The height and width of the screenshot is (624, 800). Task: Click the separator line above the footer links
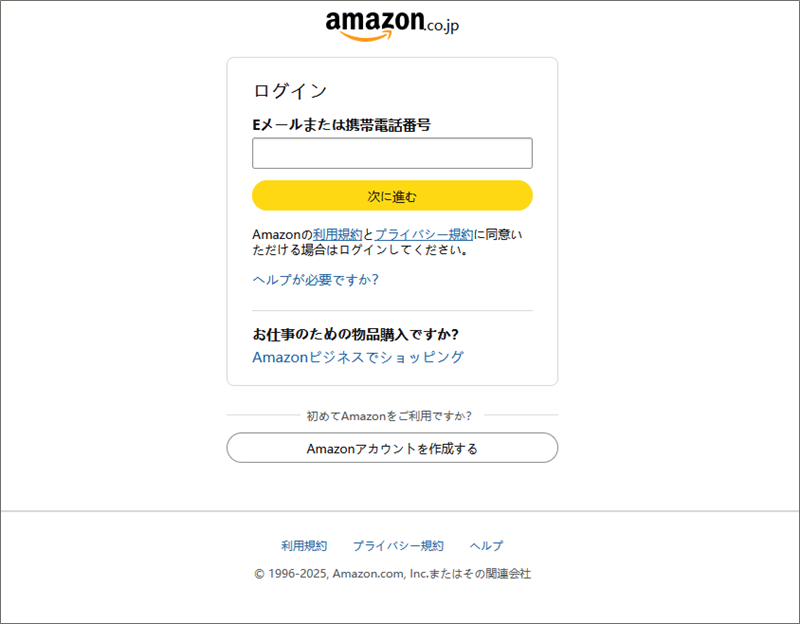(400, 511)
